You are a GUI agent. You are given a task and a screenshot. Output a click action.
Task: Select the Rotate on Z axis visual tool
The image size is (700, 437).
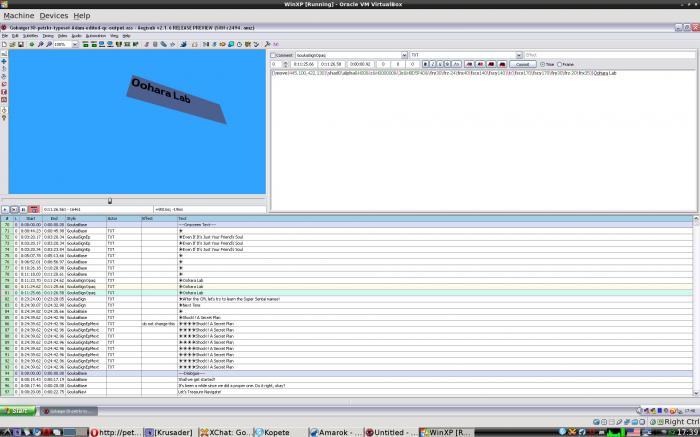[4, 69]
